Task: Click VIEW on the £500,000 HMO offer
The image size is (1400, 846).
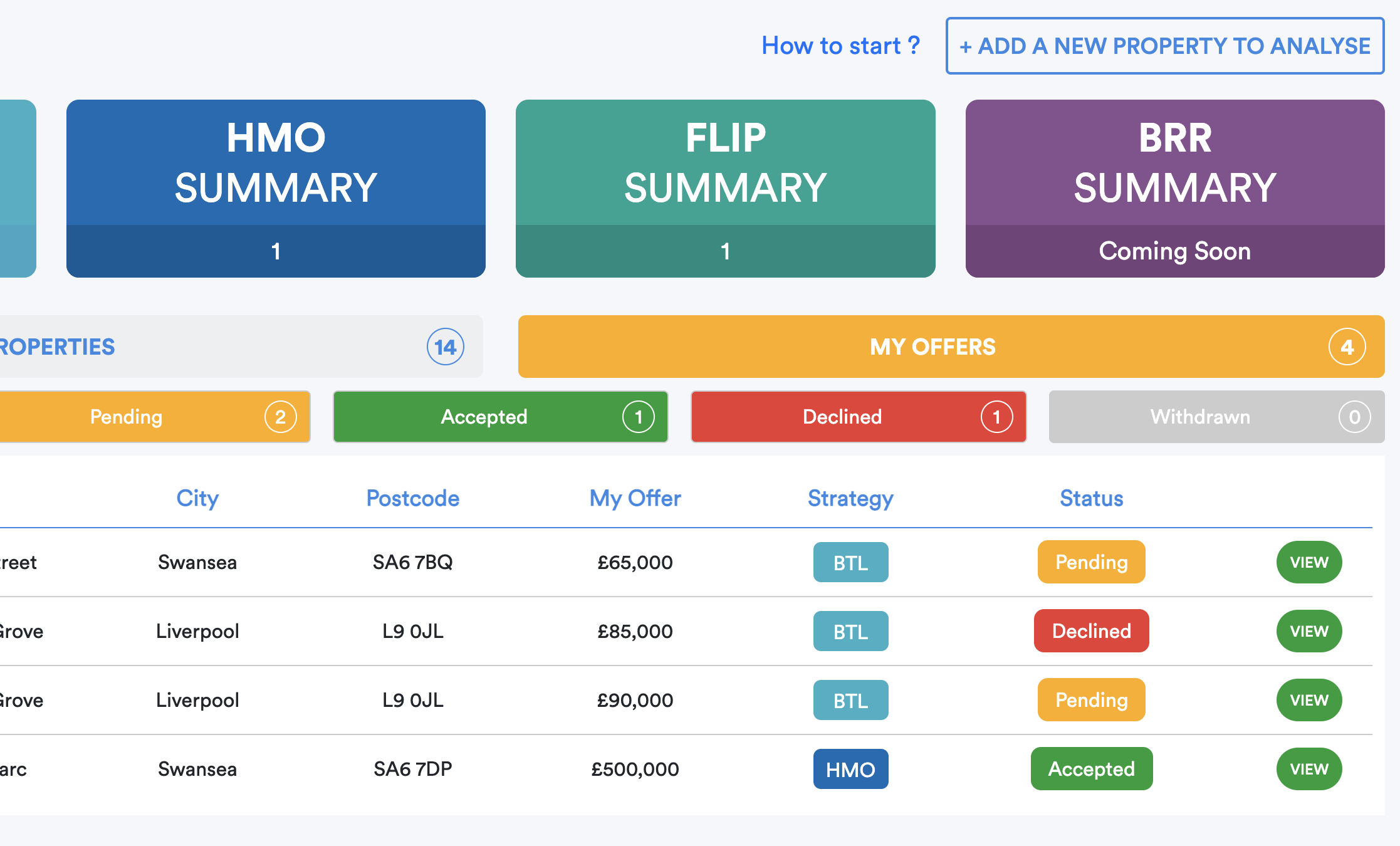Action: point(1309,769)
